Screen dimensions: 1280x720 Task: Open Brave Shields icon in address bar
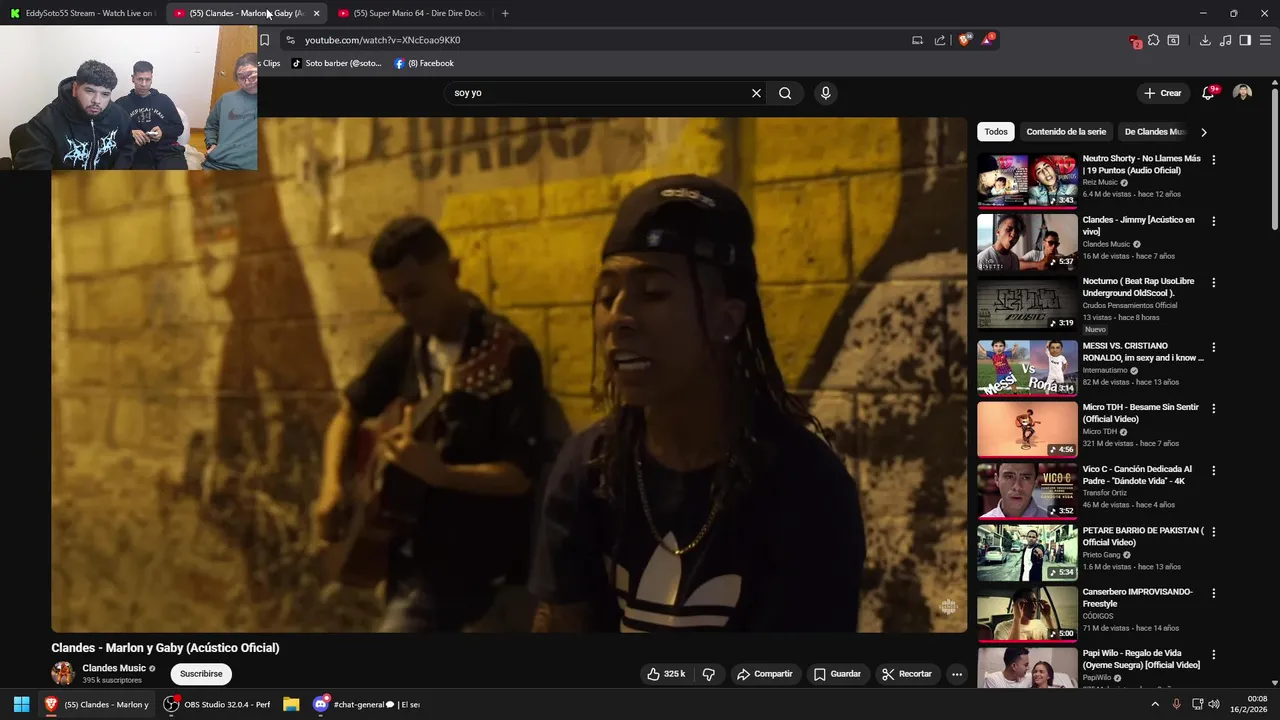point(964,40)
